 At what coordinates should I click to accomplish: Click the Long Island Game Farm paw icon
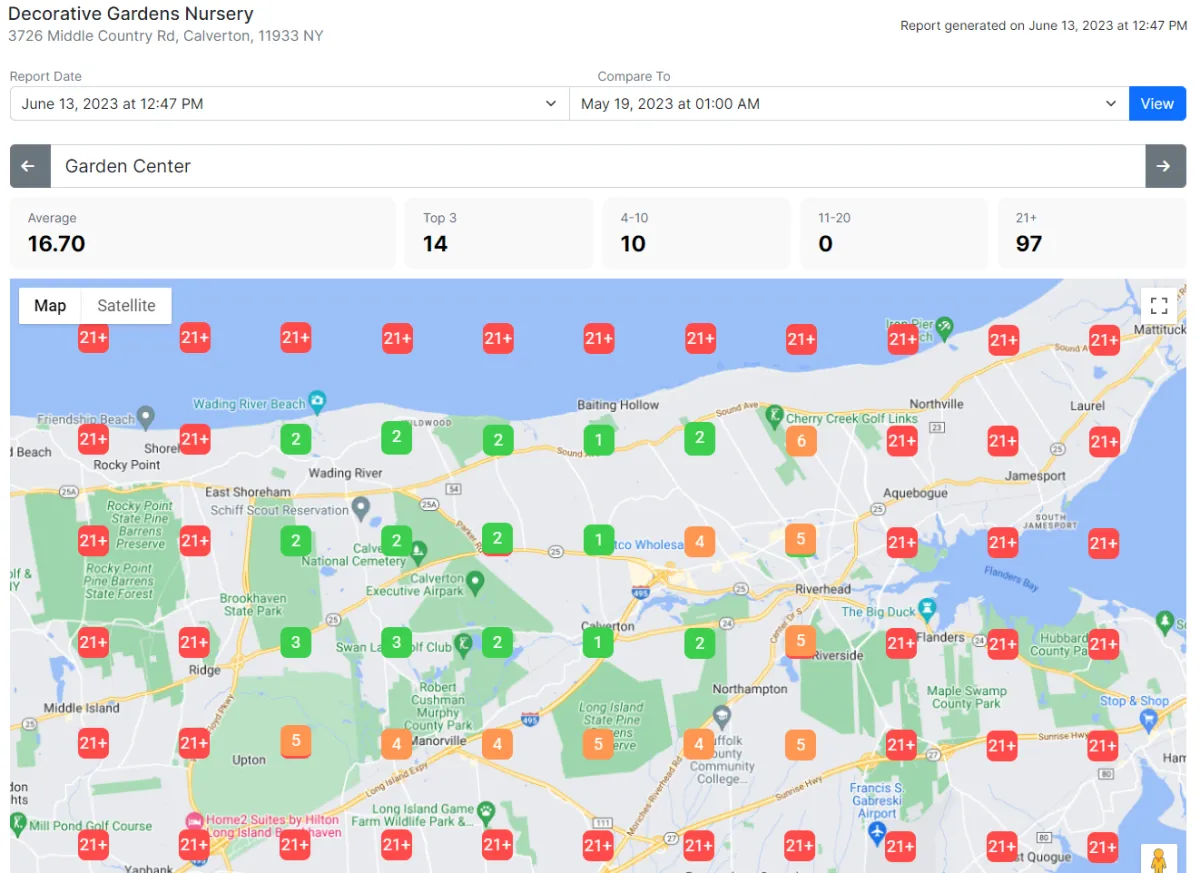(486, 811)
